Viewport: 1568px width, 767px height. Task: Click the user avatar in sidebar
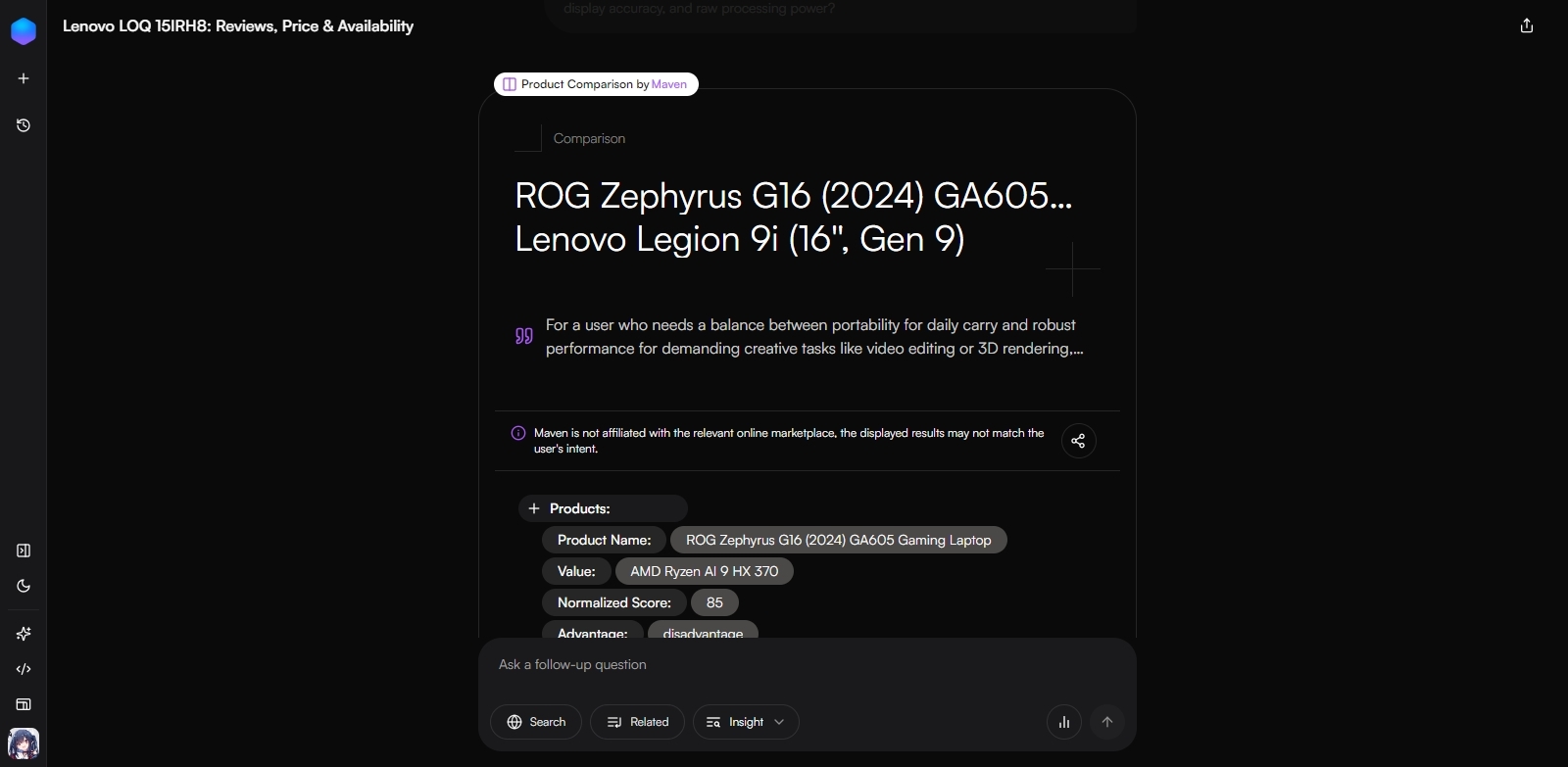pos(24,743)
